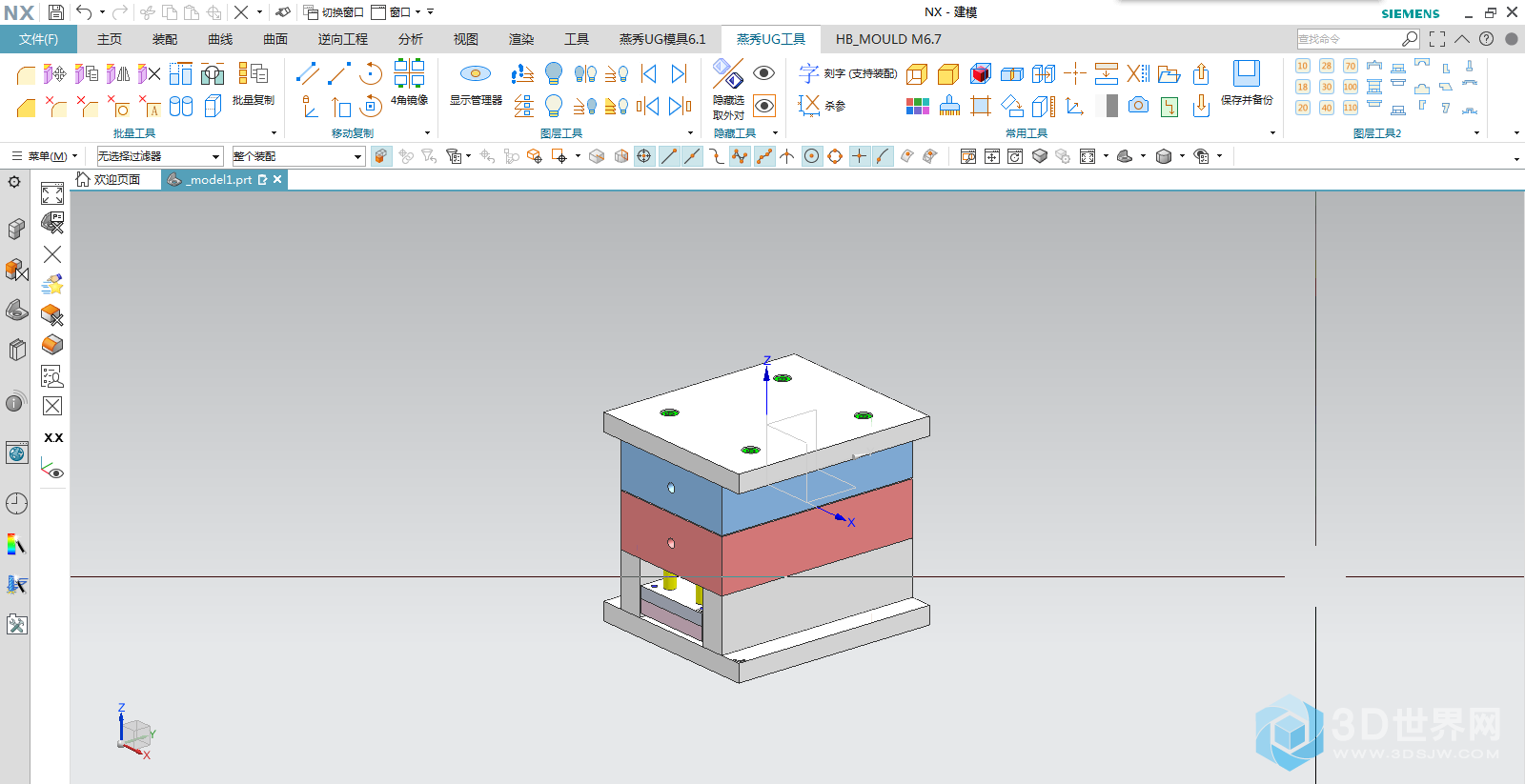Viewport: 1525px width, 784px height.
Task: Open the 曲面 ribbon tab
Action: [275, 39]
